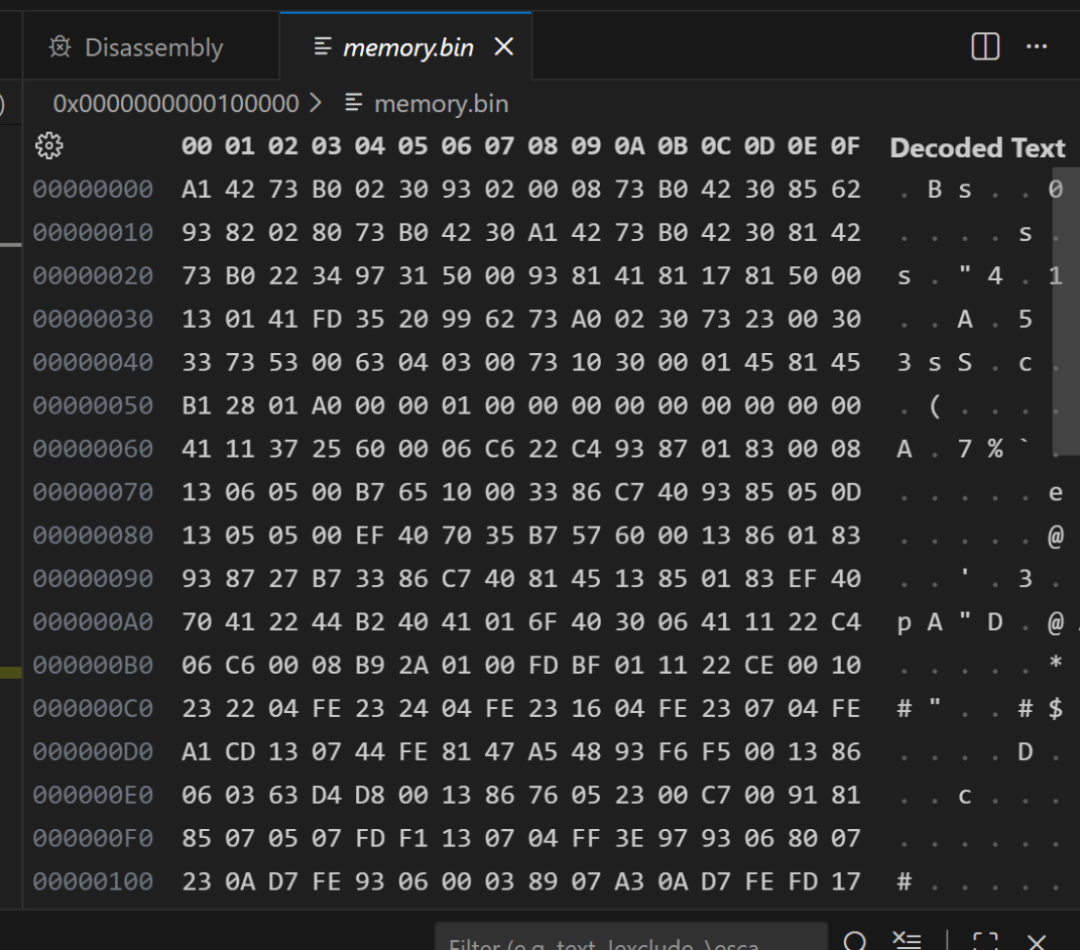The height and width of the screenshot is (950, 1080).
Task: Click the 00 column offset header
Action: [x=196, y=146]
